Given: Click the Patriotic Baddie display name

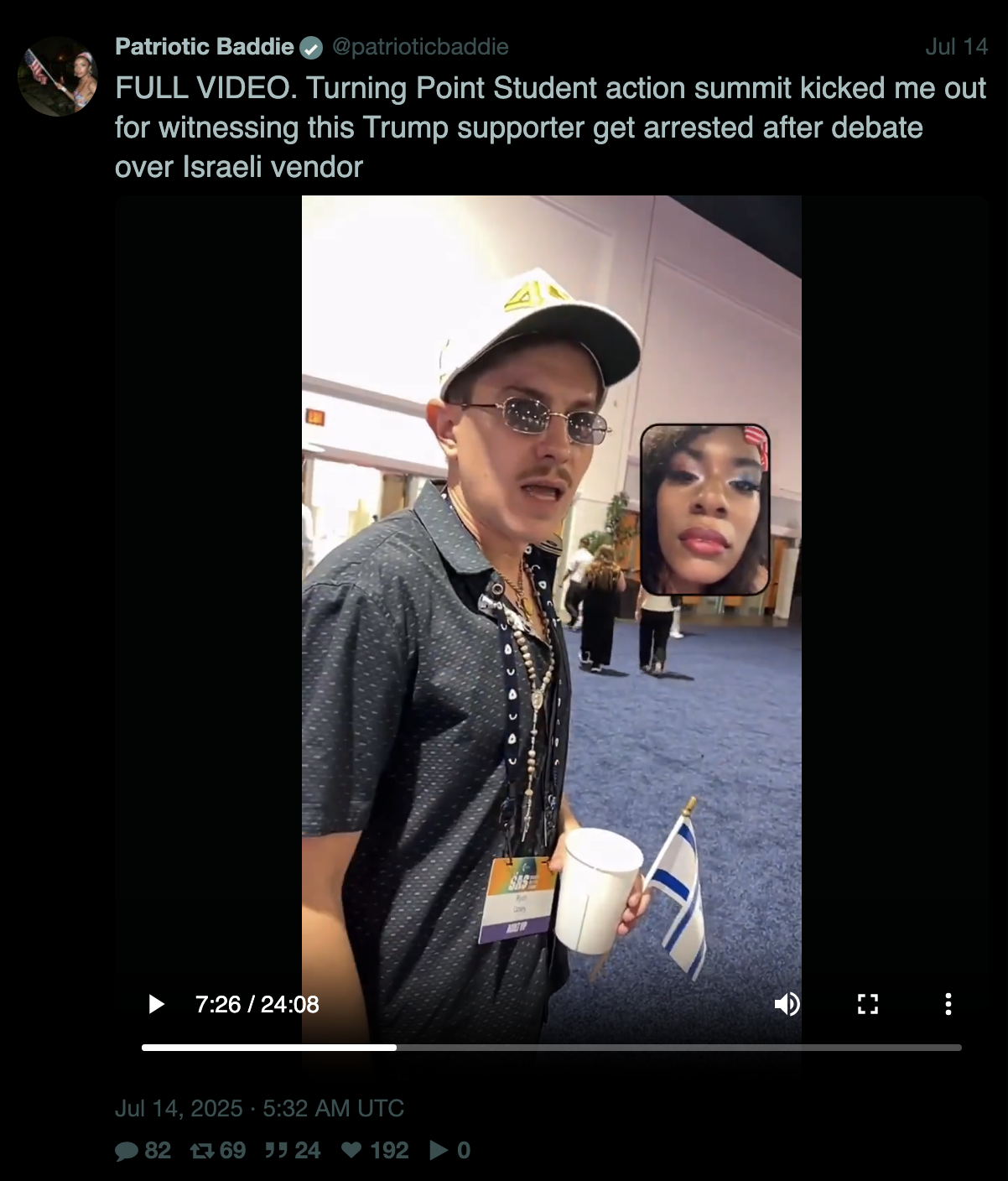Looking at the screenshot, I should coord(205,46).
